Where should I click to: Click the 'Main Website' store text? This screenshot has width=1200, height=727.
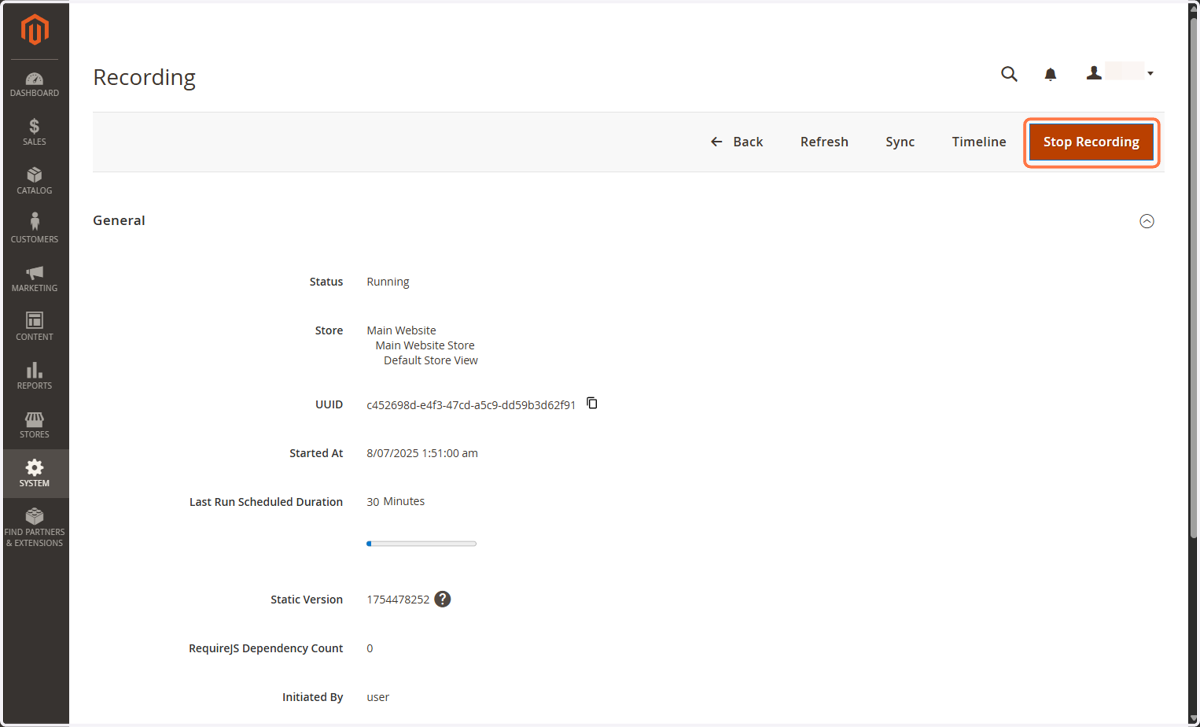(401, 330)
